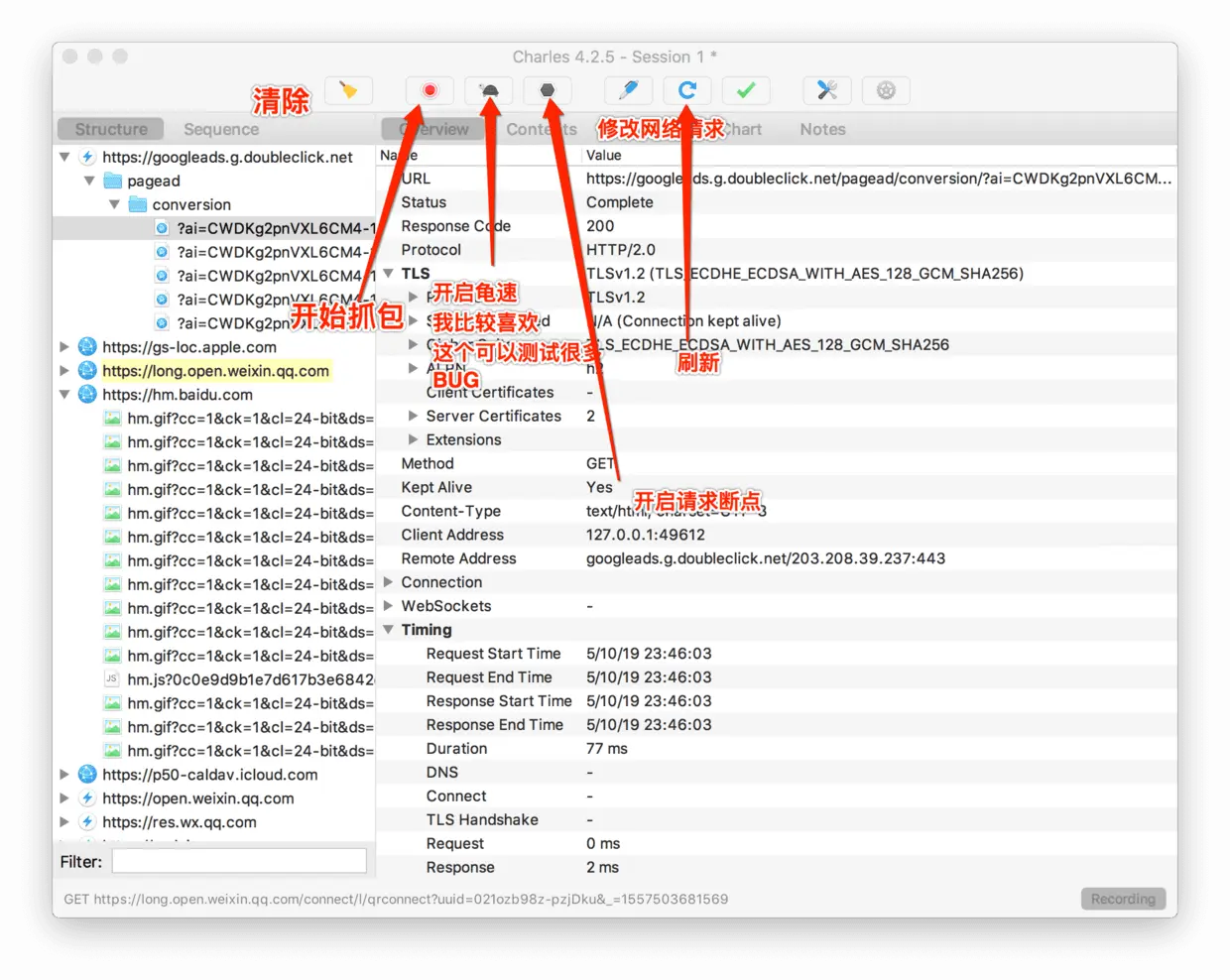Expand the res.wx.qq.com host

(64, 822)
